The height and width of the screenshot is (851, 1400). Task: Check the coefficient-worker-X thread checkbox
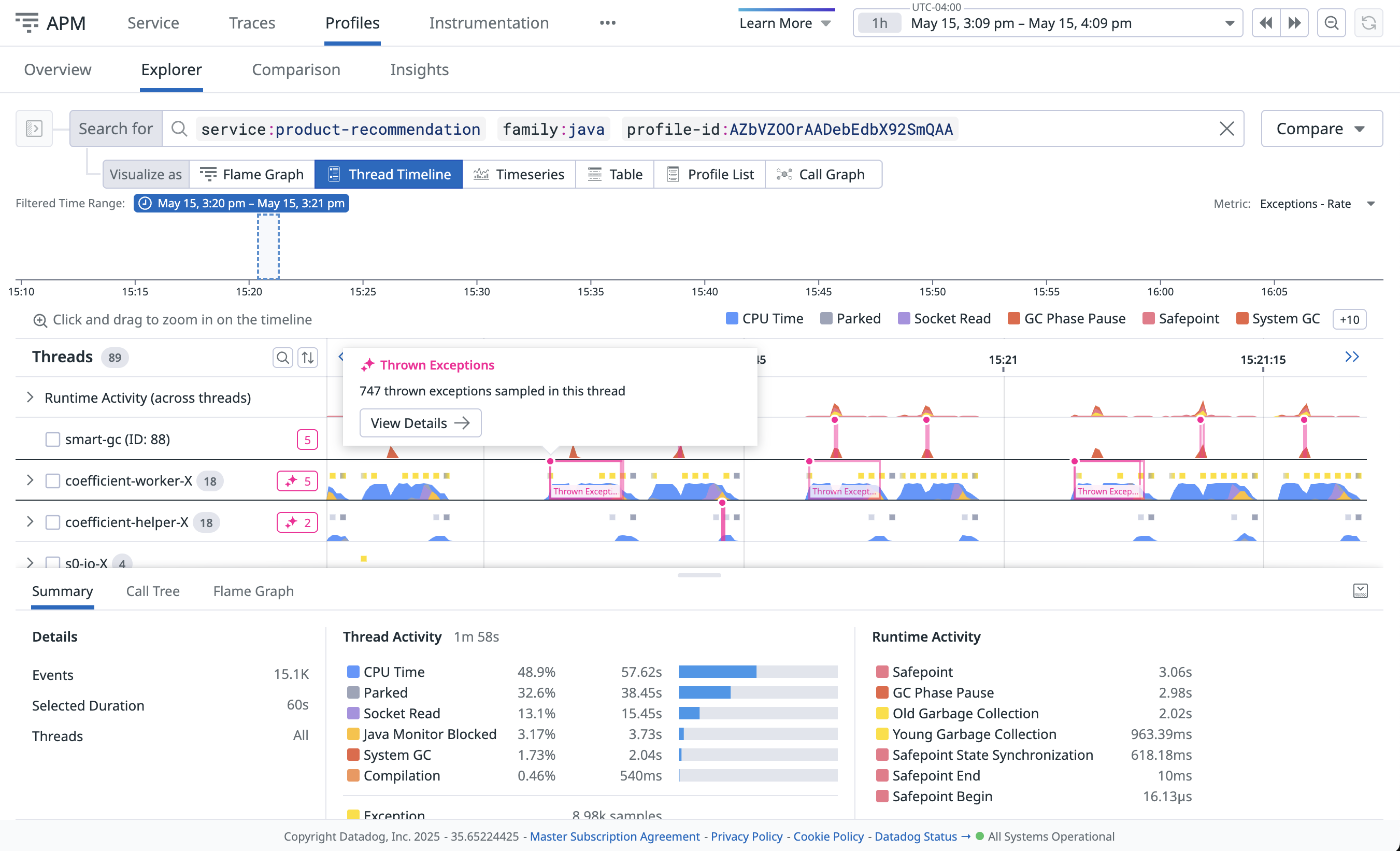pos(53,481)
